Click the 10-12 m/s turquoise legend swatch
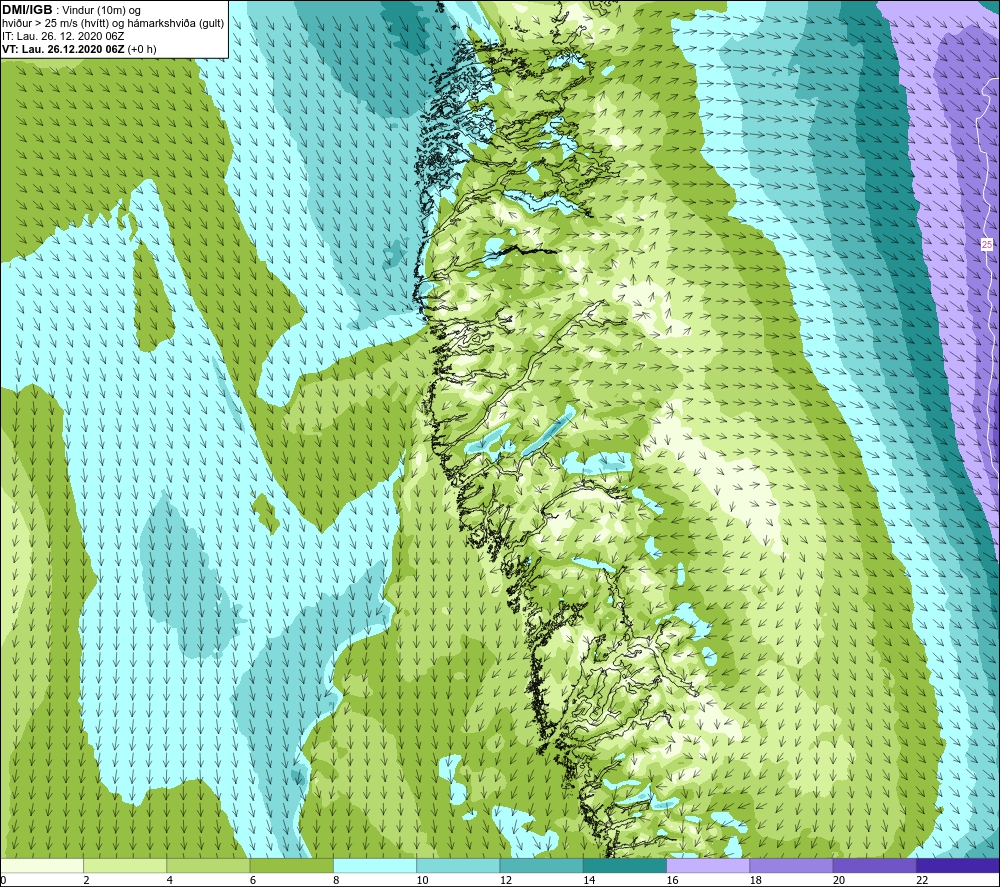The width and height of the screenshot is (1000, 887). (x=458, y=865)
